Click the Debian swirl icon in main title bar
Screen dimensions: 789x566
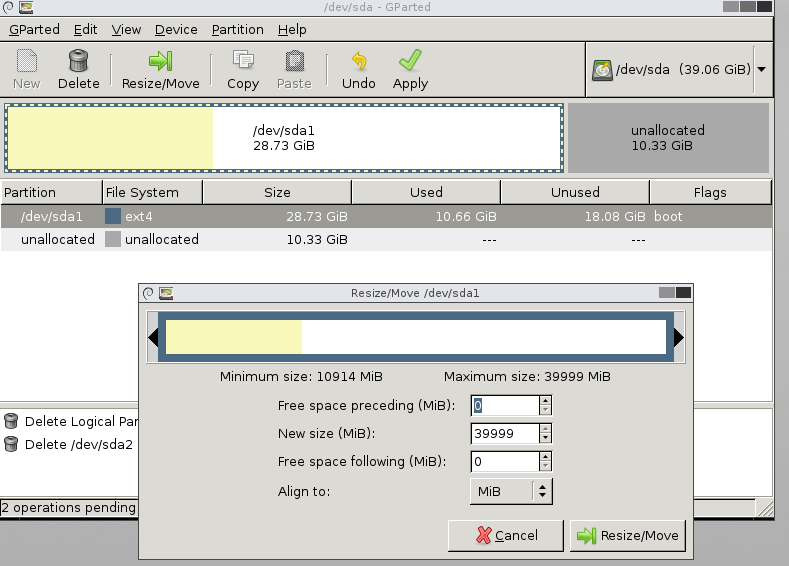click(8, 7)
